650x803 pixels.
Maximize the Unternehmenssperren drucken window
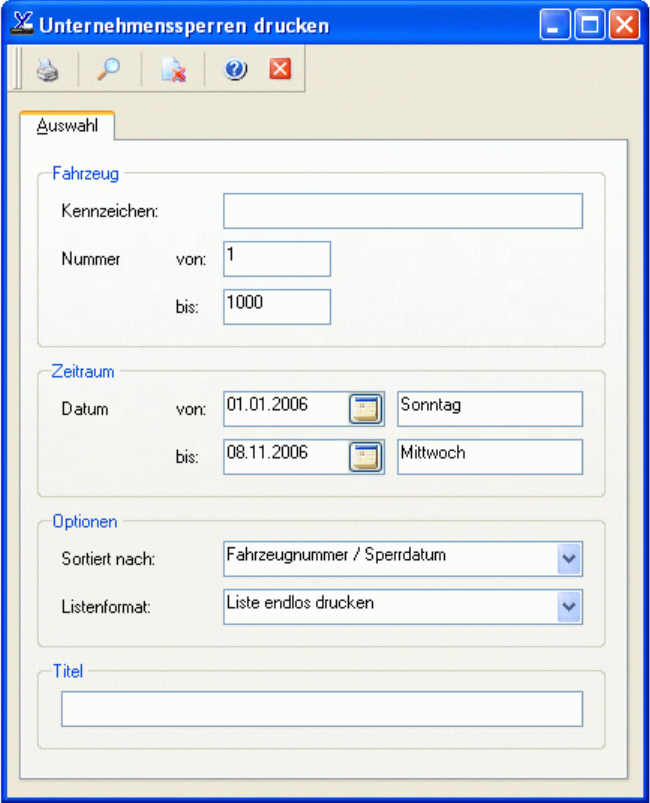tap(590, 25)
